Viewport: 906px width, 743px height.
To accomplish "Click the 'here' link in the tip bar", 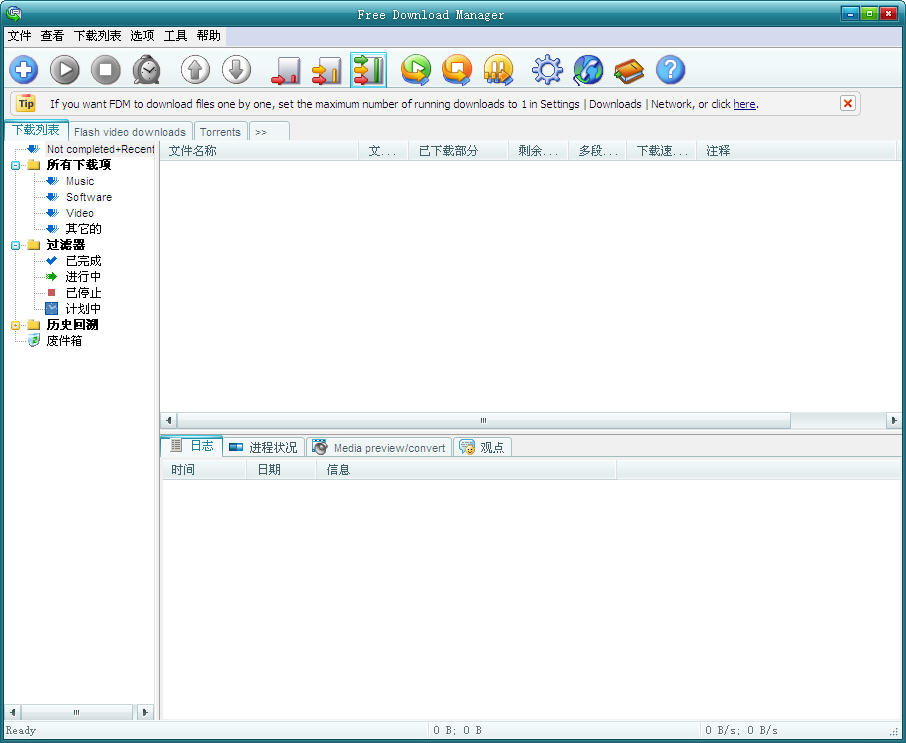I will click(744, 104).
